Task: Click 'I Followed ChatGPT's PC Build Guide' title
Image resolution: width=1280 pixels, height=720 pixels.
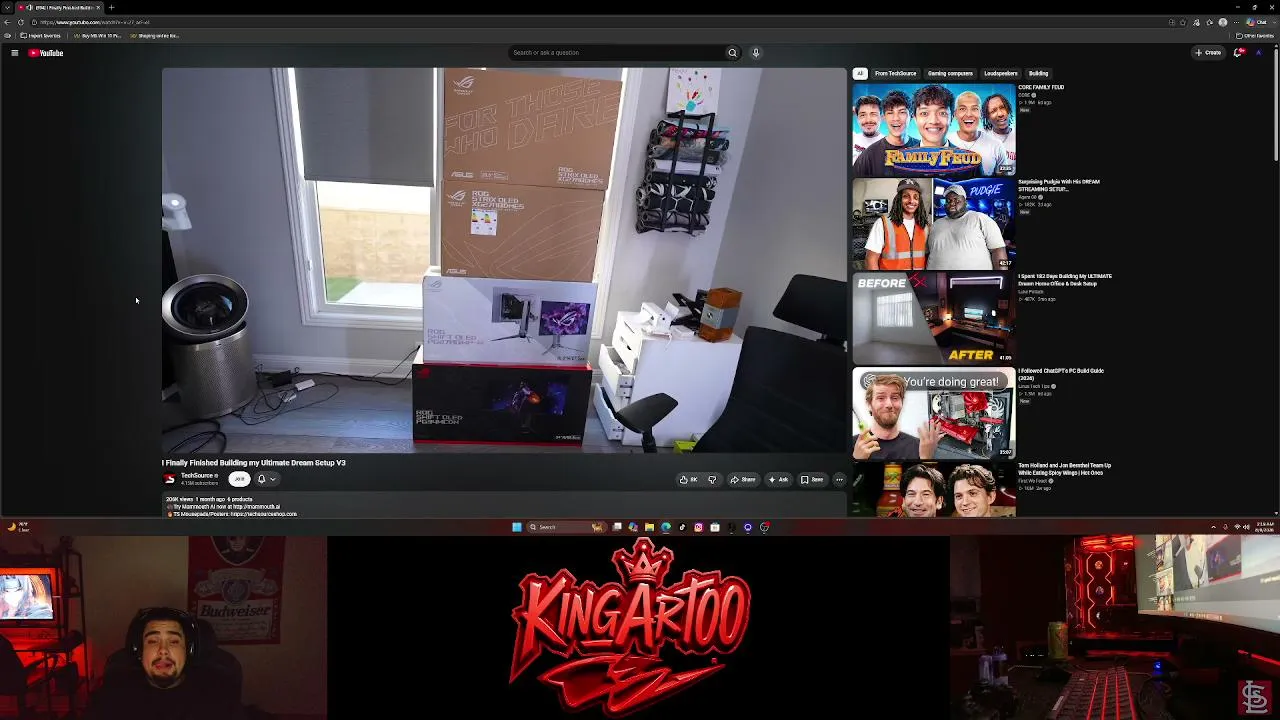Action: [1061, 374]
